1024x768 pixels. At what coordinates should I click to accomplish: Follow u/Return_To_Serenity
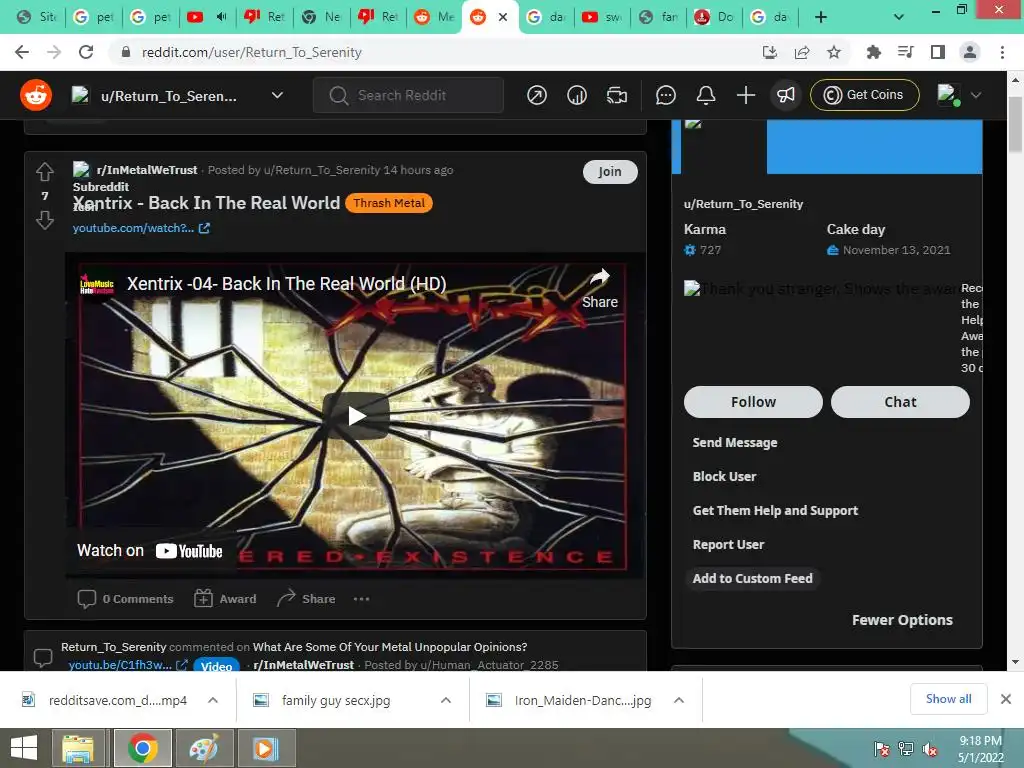(753, 402)
